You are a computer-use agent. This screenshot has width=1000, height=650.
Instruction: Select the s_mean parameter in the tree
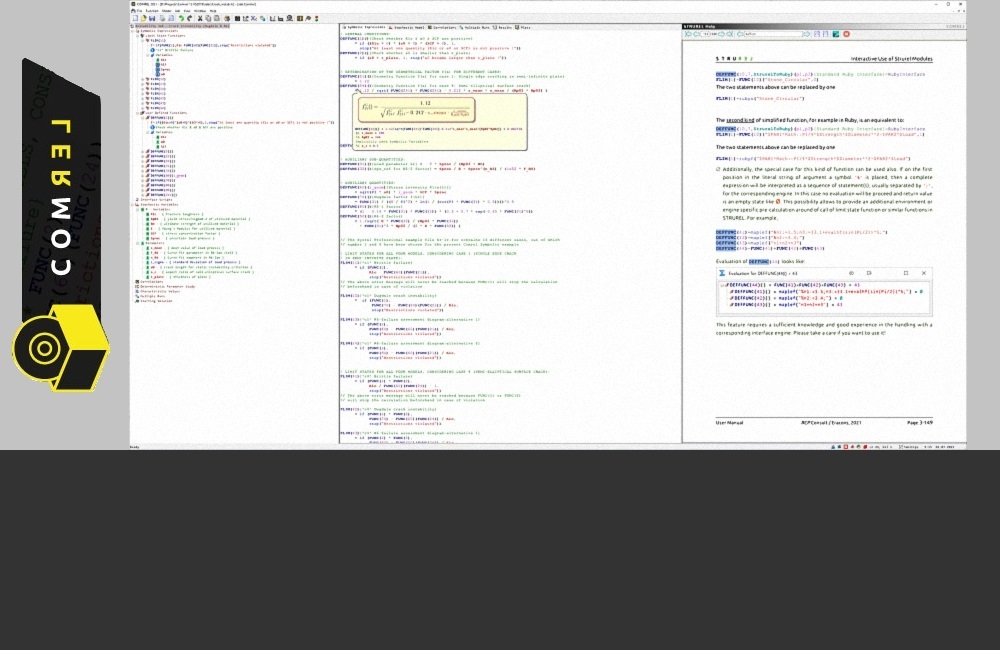[185, 247]
